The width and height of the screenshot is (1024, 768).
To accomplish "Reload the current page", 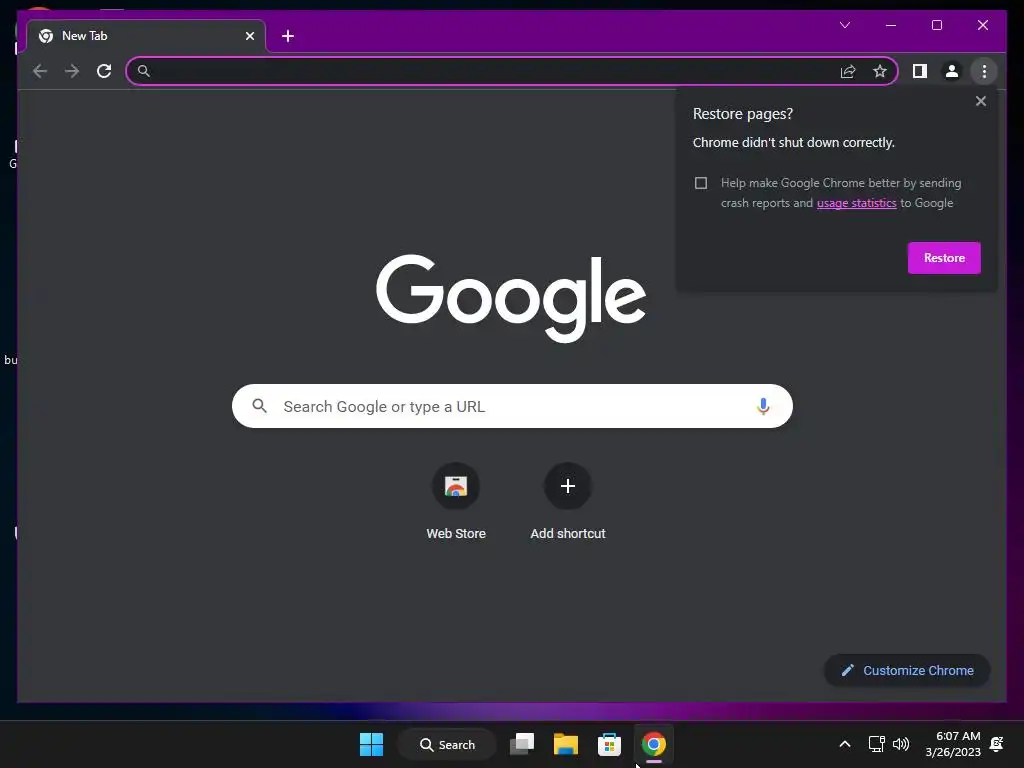I will [104, 71].
